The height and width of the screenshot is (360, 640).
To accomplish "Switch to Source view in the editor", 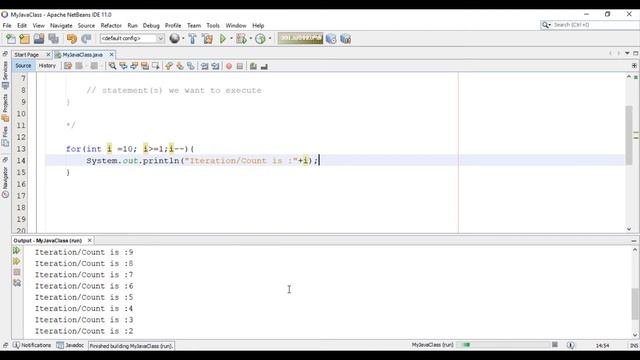I will pyautogui.click(x=23, y=66).
